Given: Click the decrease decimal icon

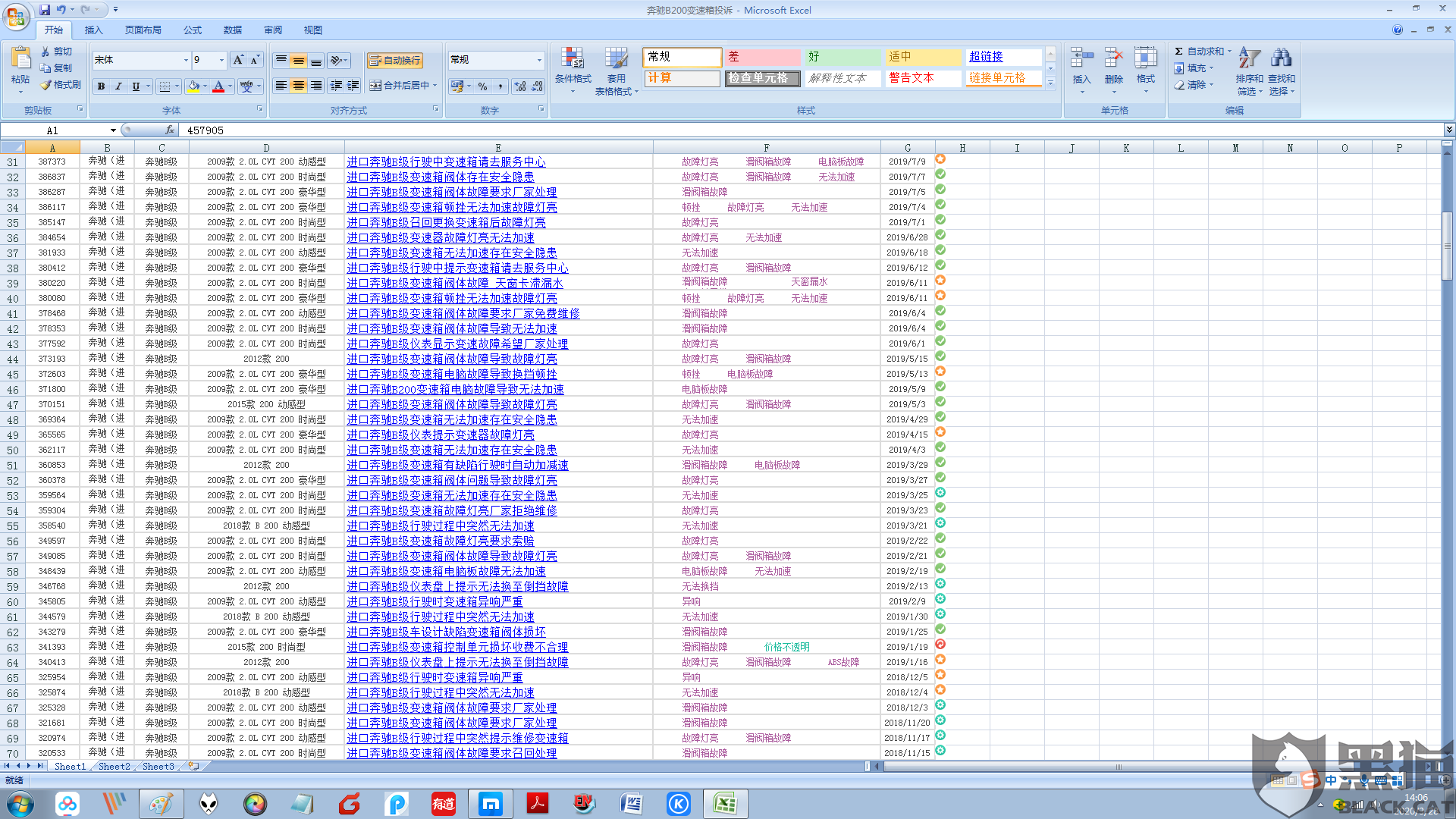Looking at the screenshot, I should [x=537, y=86].
